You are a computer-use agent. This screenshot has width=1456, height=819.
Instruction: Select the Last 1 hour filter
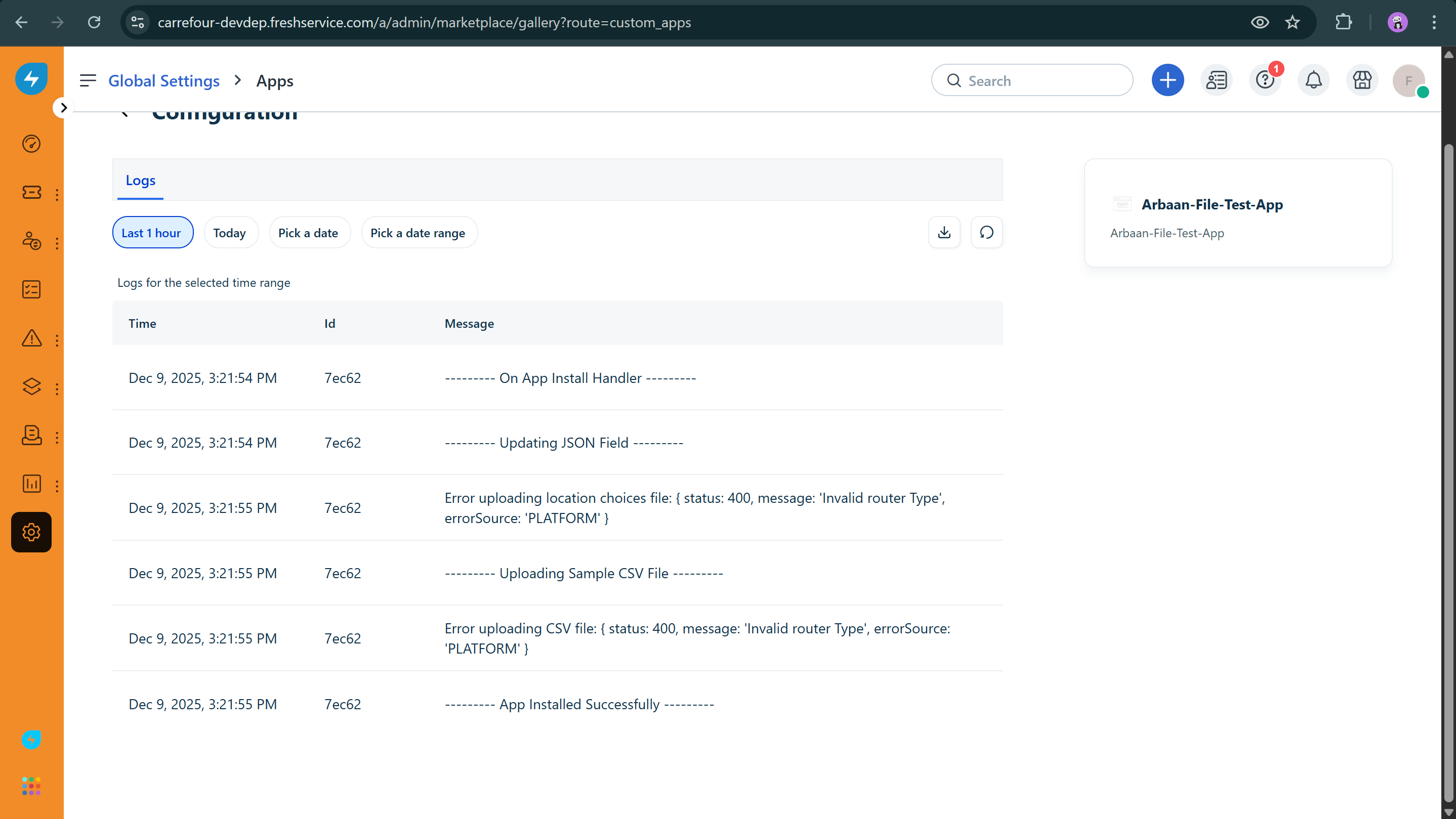click(x=152, y=233)
